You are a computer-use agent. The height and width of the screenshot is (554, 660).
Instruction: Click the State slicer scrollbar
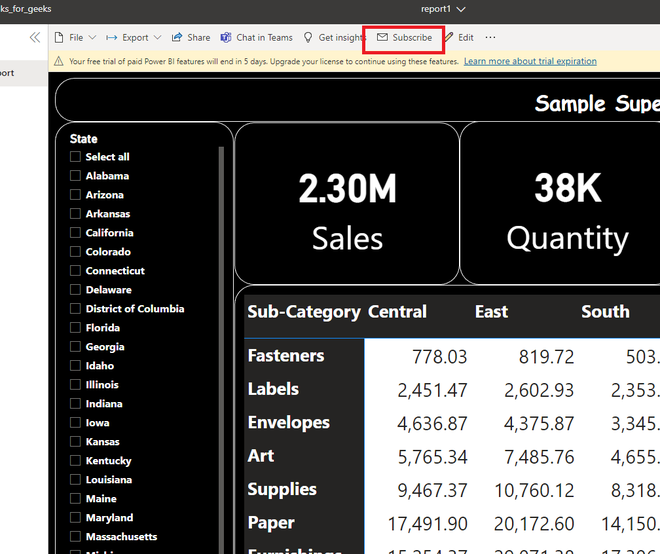click(221, 300)
